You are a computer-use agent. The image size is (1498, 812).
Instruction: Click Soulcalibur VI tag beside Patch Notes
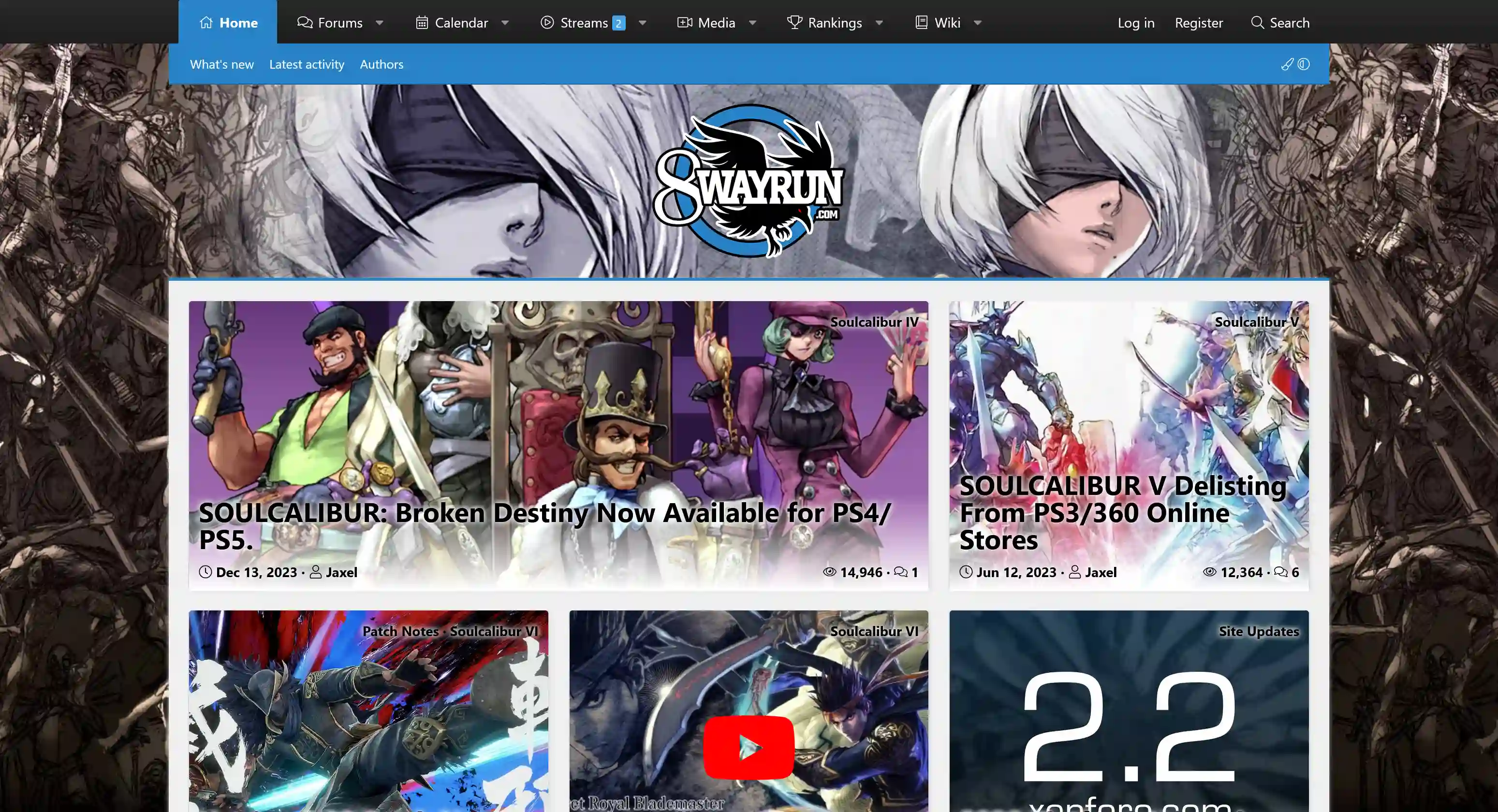(494, 631)
